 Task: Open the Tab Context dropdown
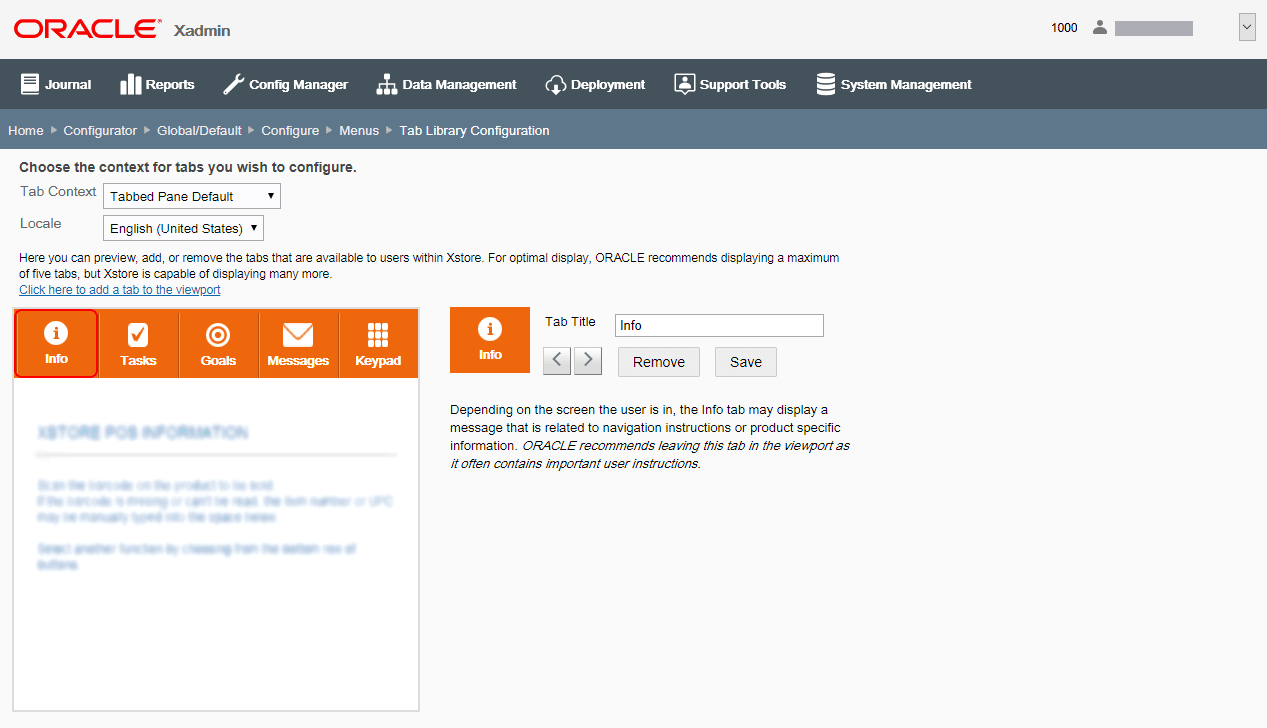pyautogui.click(x=191, y=196)
